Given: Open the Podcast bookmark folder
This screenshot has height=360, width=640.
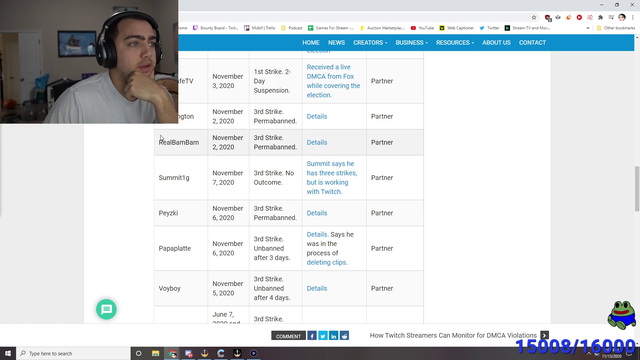Looking at the screenshot, I should coord(292,28).
